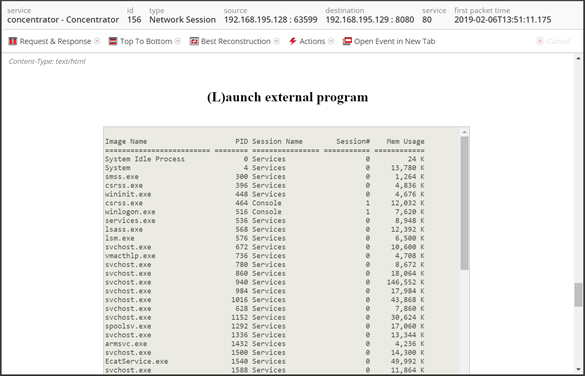Screen dimensions: 585x376
Task: Click the first packet time 2019-02-06T13:51:11.175
Action: click(x=503, y=20)
